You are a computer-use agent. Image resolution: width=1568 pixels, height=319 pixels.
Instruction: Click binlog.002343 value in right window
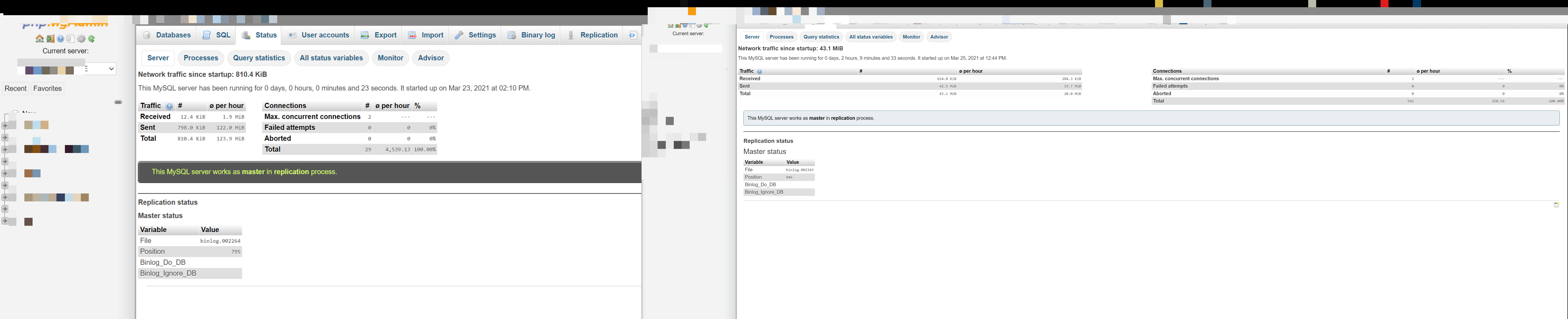tap(800, 170)
